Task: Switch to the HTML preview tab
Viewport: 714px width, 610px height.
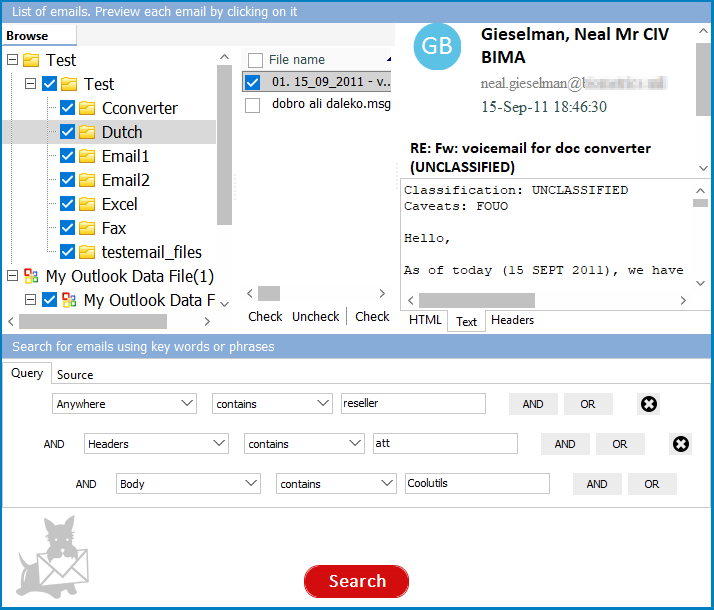Action: pos(426,321)
